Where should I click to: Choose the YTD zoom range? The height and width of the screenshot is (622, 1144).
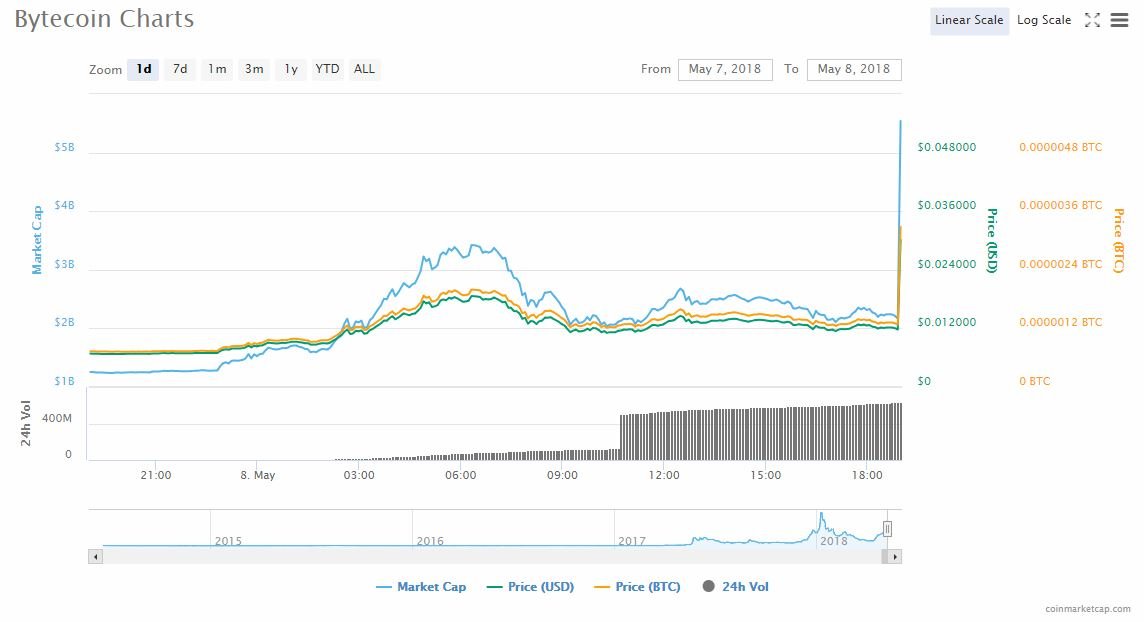327,69
